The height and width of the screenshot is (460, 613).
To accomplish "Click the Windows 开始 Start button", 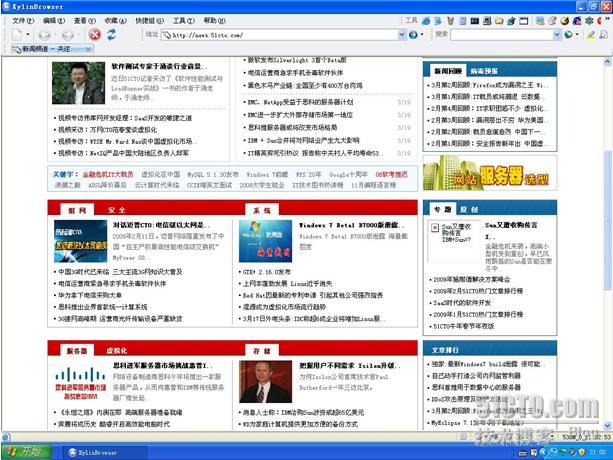I will click(27, 452).
